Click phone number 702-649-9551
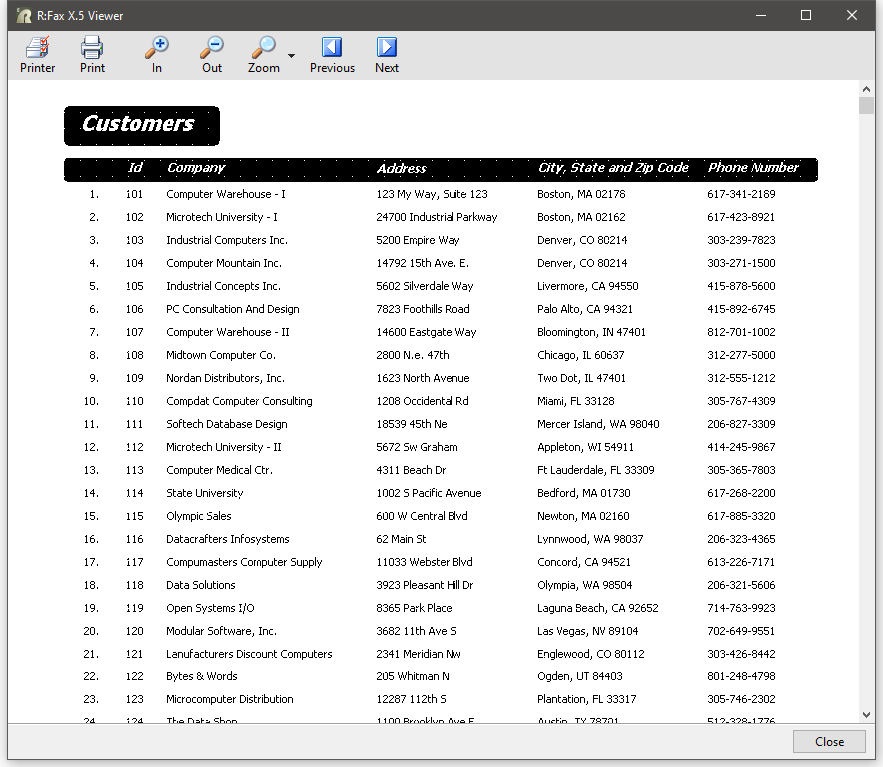Screen dimensions: 883x767 (x=741, y=631)
